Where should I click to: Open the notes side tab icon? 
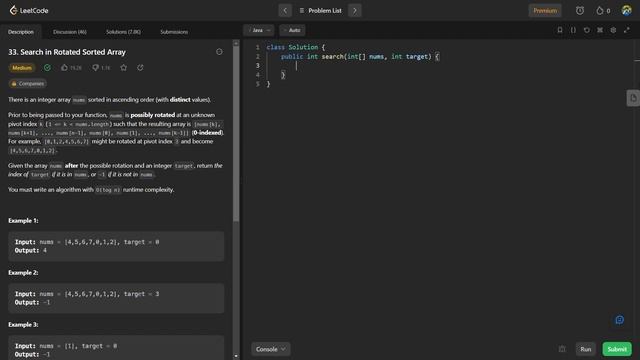633,98
